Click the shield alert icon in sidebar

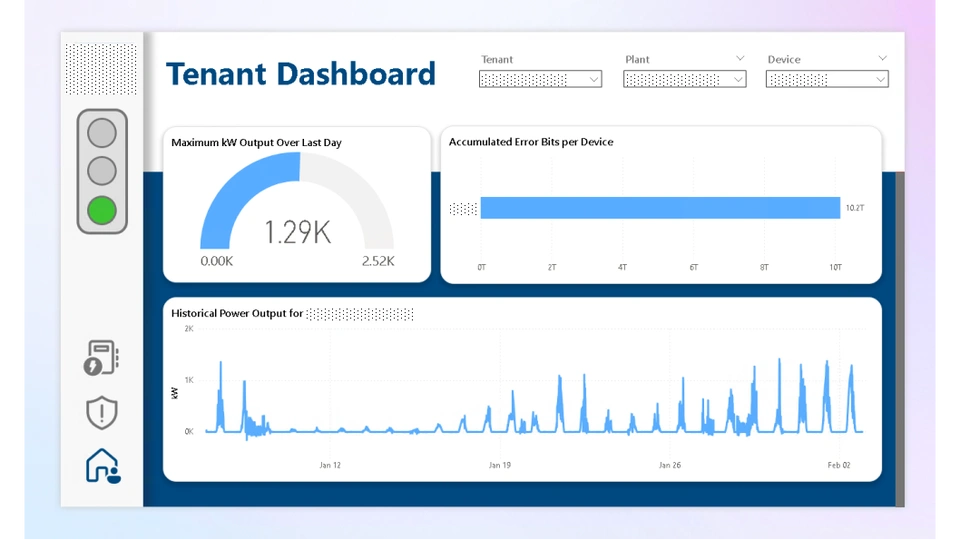(x=101, y=412)
